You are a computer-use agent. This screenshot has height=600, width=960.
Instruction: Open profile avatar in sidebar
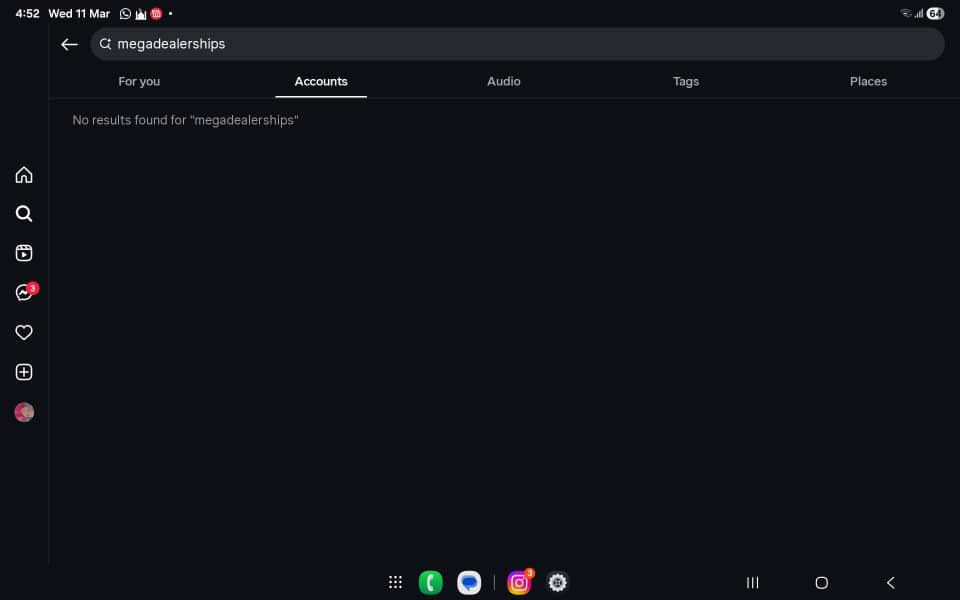coord(24,413)
